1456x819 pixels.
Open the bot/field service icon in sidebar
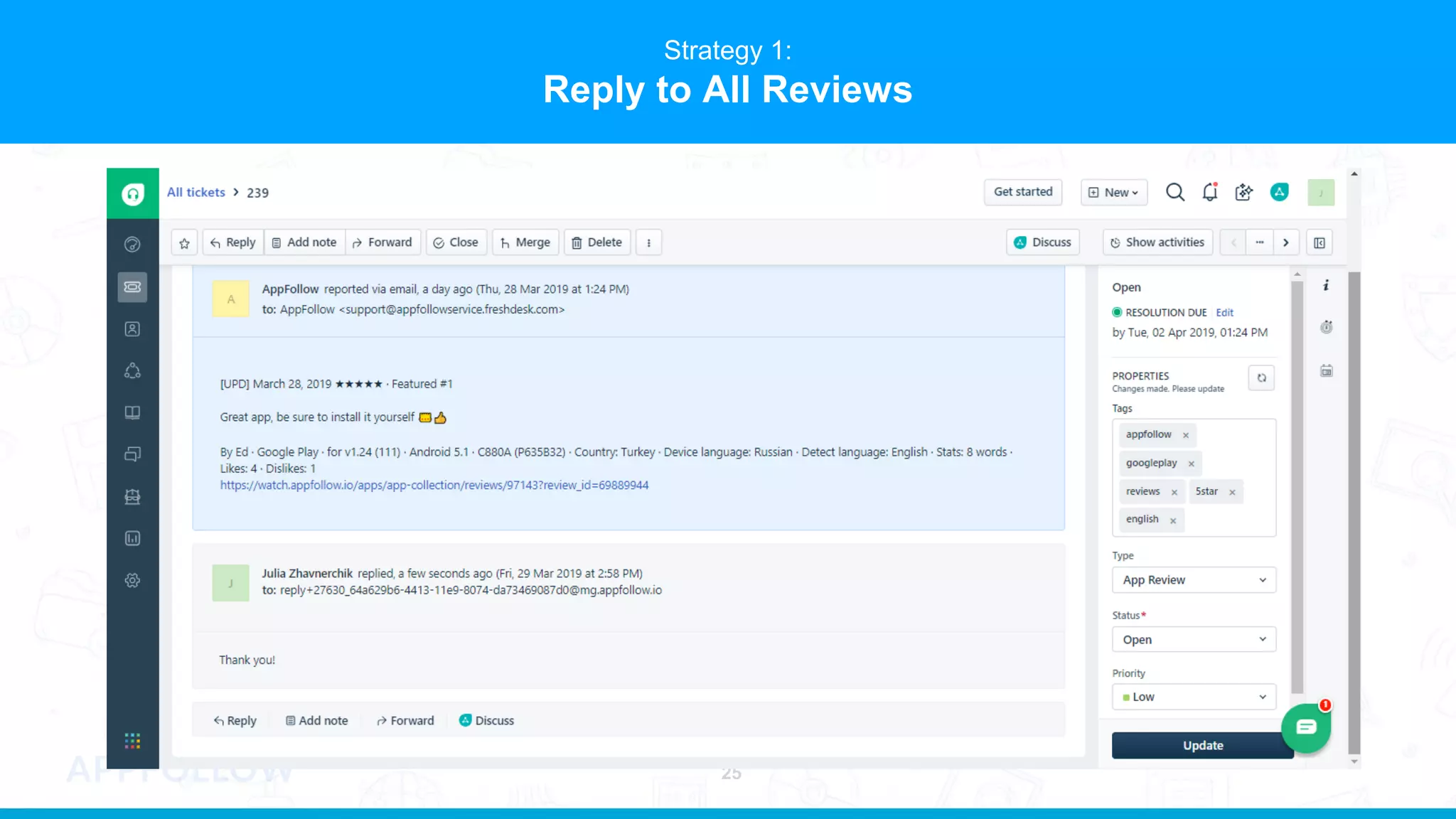(x=132, y=496)
